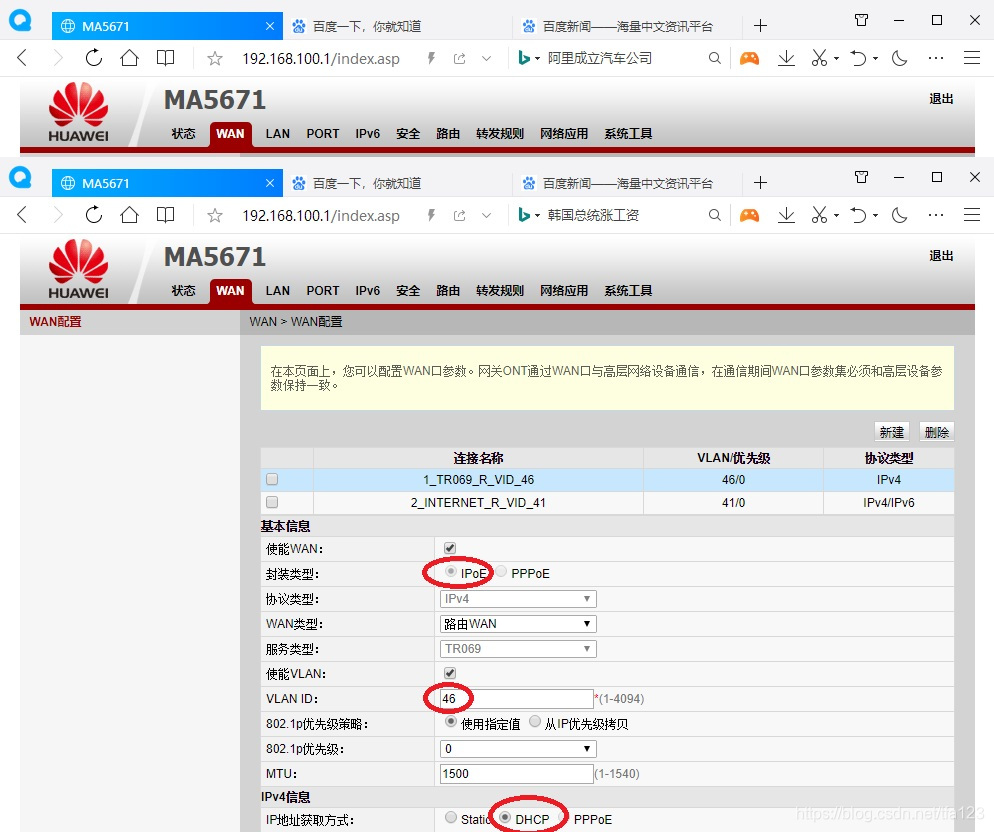
Task: Open hamburger menu in lower browser
Action: pos(972,216)
